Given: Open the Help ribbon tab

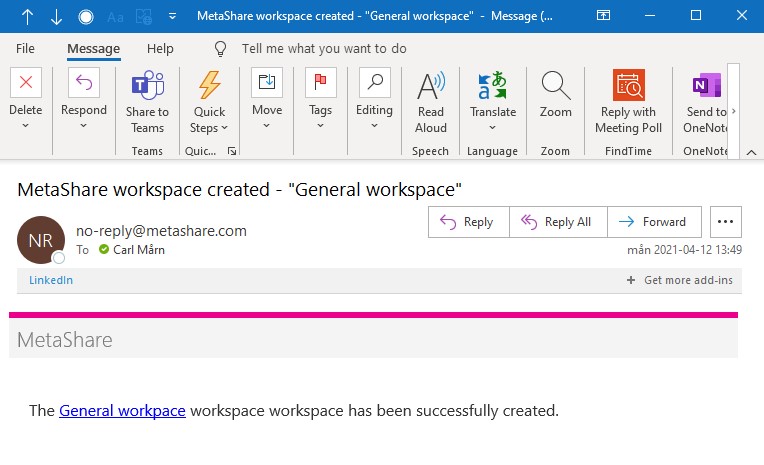Looking at the screenshot, I should (x=160, y=49).
